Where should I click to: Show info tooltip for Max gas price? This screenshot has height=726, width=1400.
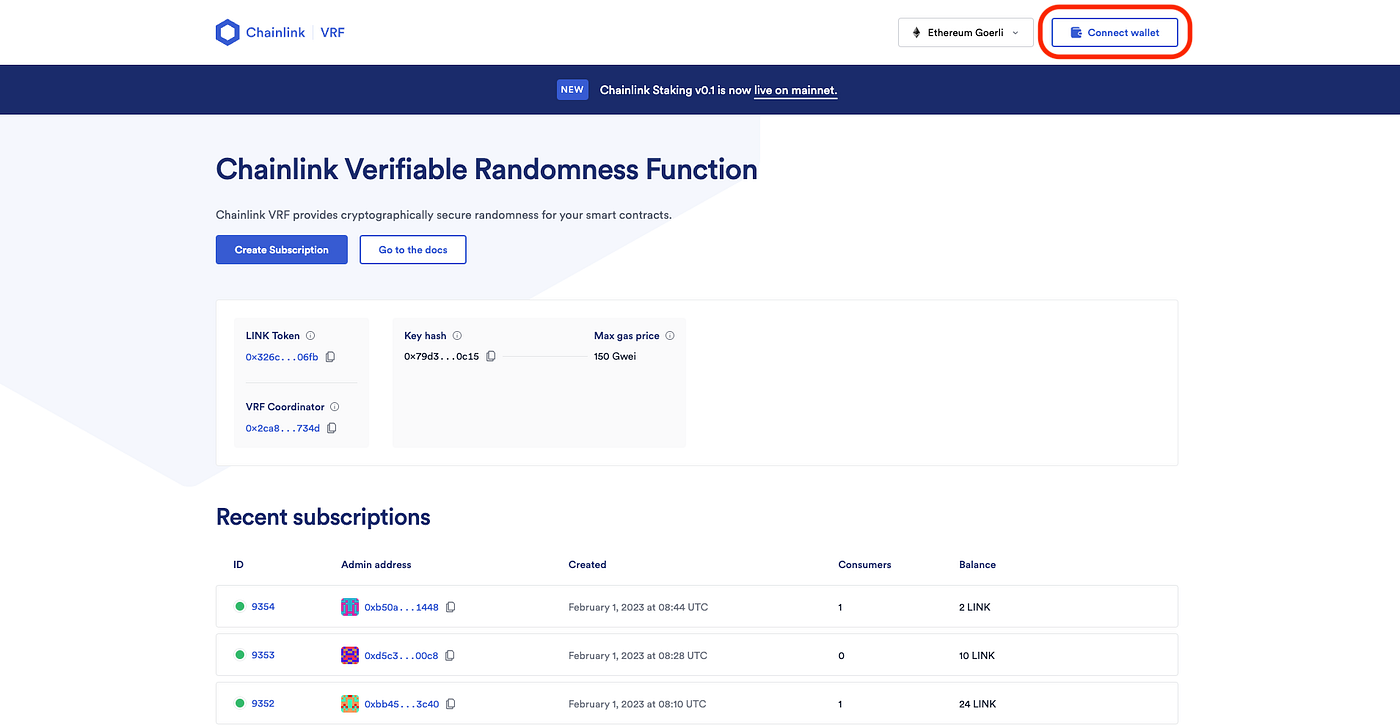[x=670, y=336]
